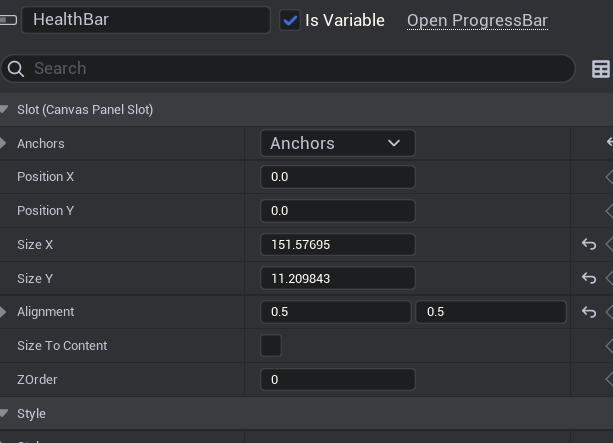Expand the Anchors property row
613x443 pixels.
pos(4,144)
